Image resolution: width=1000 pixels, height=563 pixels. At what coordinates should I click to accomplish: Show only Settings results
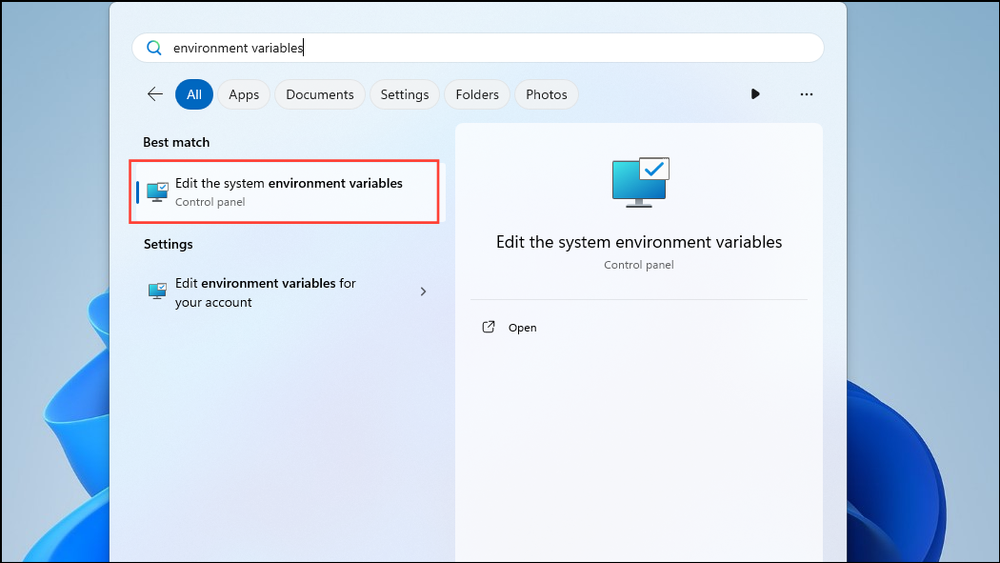pyautogui.click(x=404, y=94)
